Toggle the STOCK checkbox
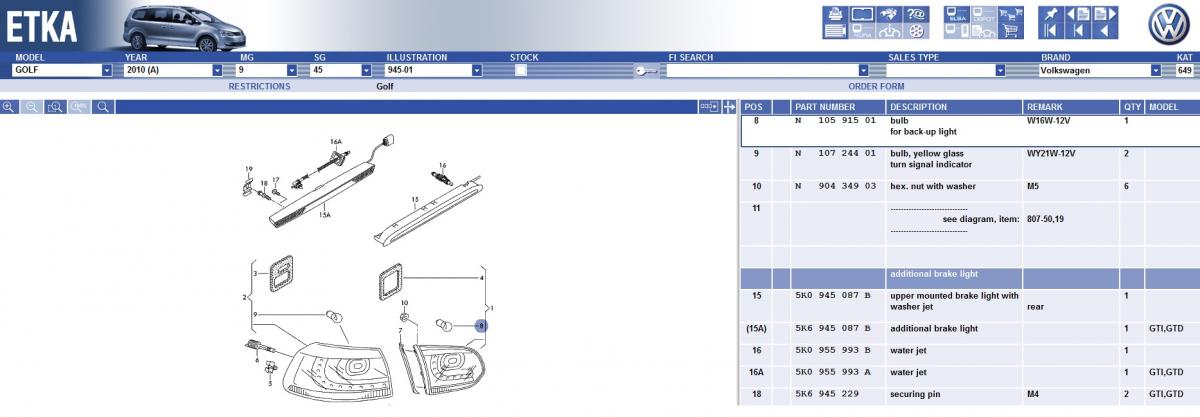This screenshot has width=1200, height=417. tap(521, 71)
